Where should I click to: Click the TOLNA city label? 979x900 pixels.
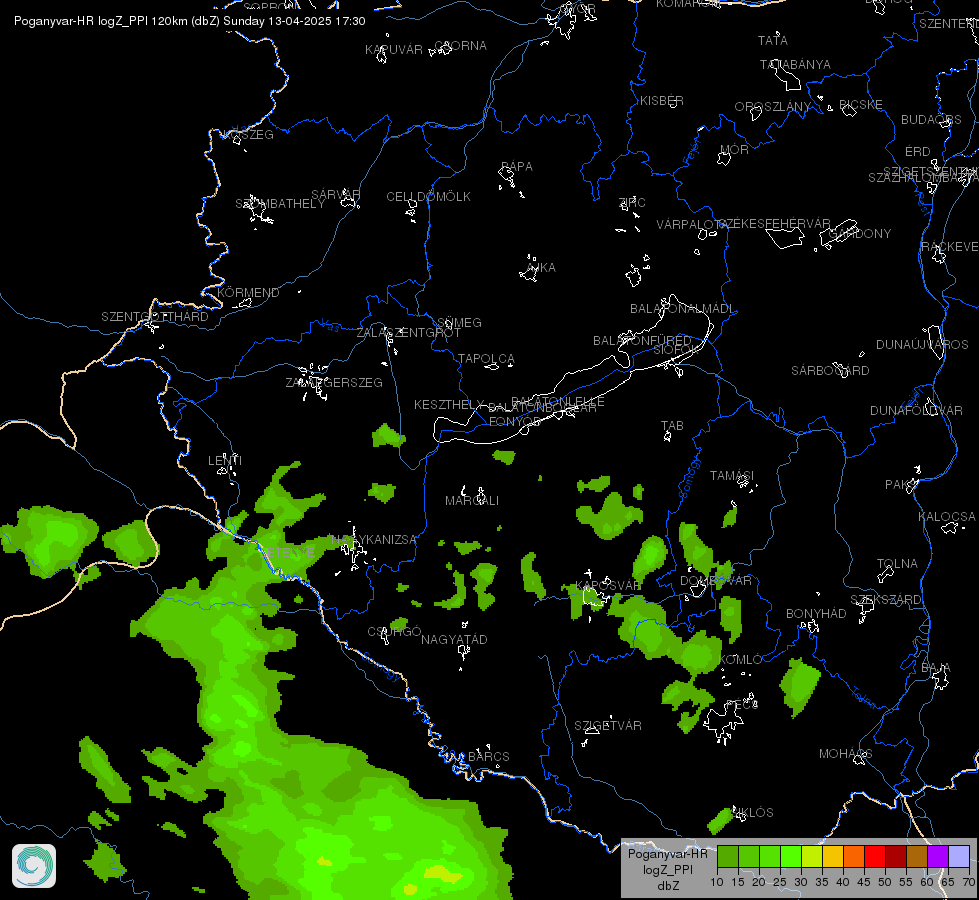(897, 564)
